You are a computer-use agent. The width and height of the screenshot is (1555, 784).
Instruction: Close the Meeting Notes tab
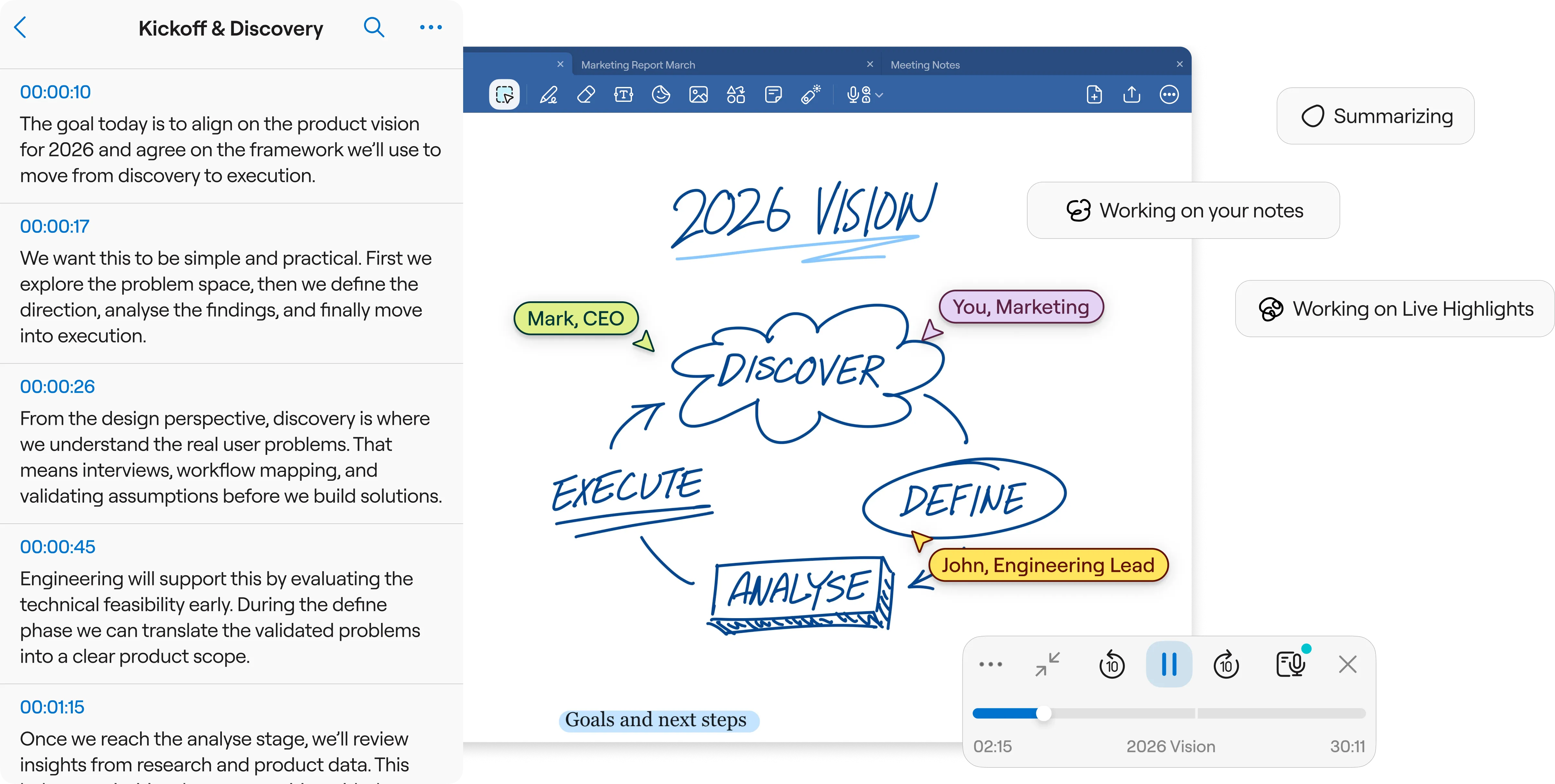pyautogui.click(x=1180, y=64)
